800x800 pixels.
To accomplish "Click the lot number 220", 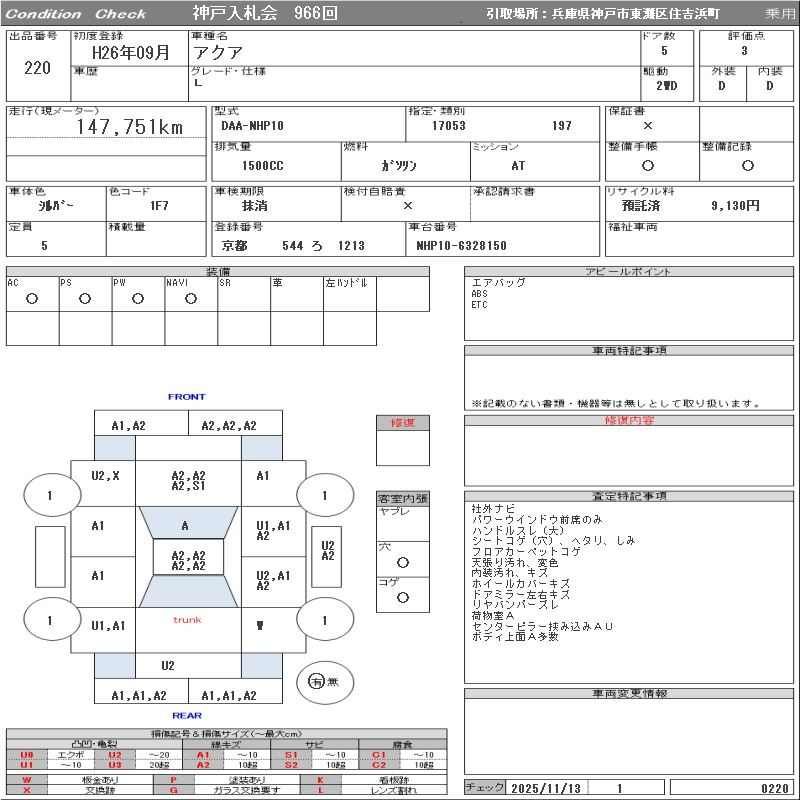I will point(37,68).
